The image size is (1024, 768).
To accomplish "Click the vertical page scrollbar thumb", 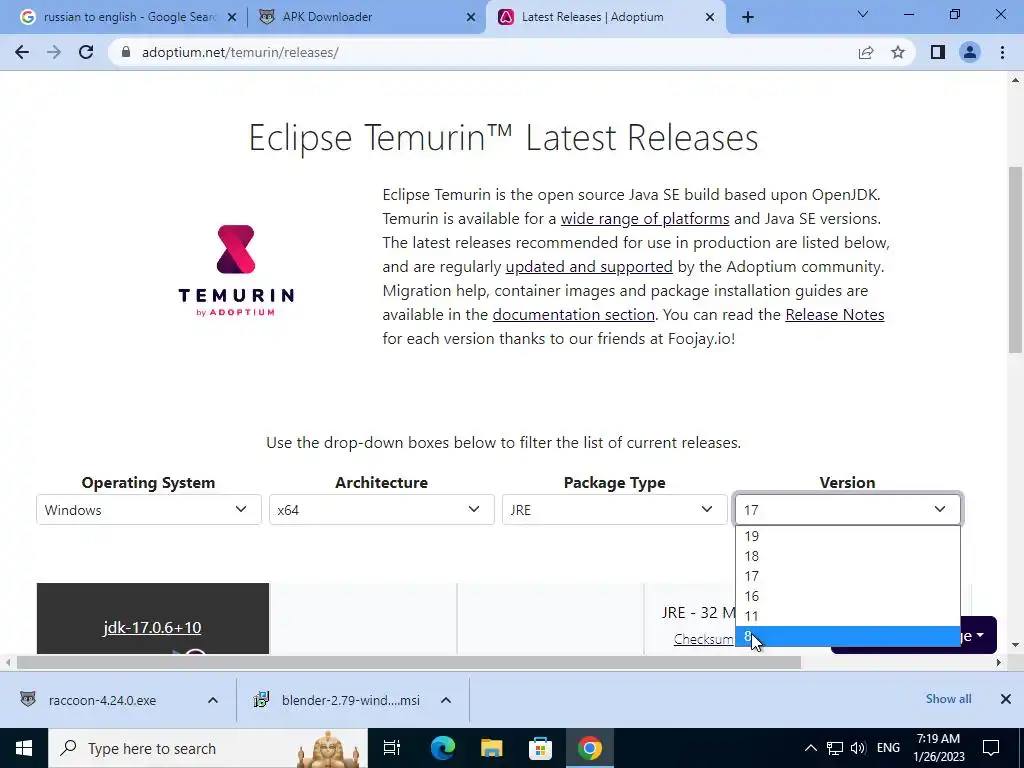I will [1015, 260].
